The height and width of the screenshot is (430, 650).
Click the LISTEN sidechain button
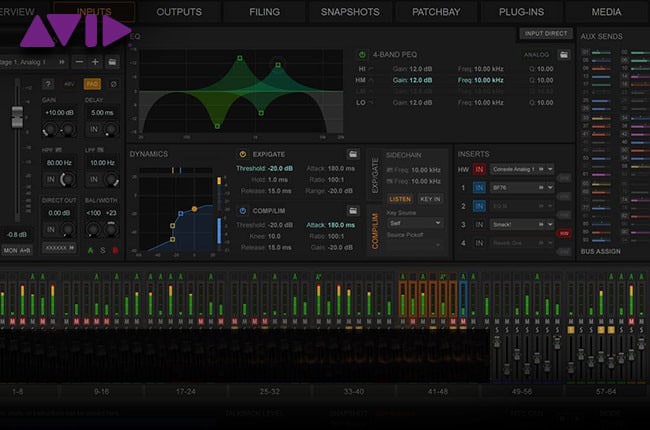pyautogui.click(x=400, y=199)
